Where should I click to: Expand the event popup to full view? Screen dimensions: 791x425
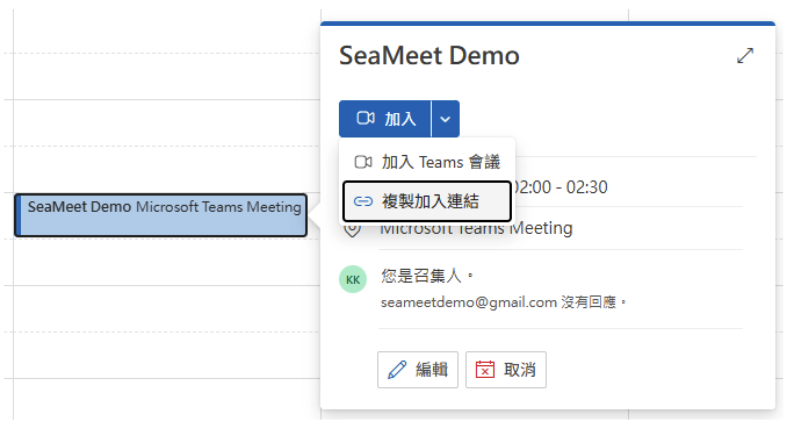[745, 56]
